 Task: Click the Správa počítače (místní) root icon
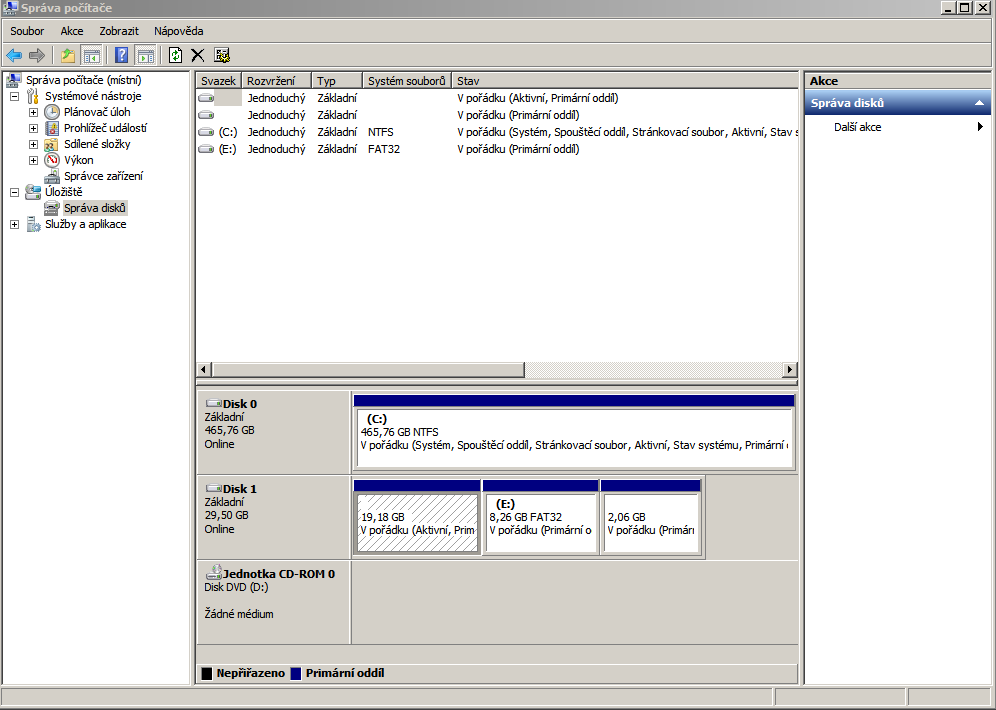(x=13, y=80)
